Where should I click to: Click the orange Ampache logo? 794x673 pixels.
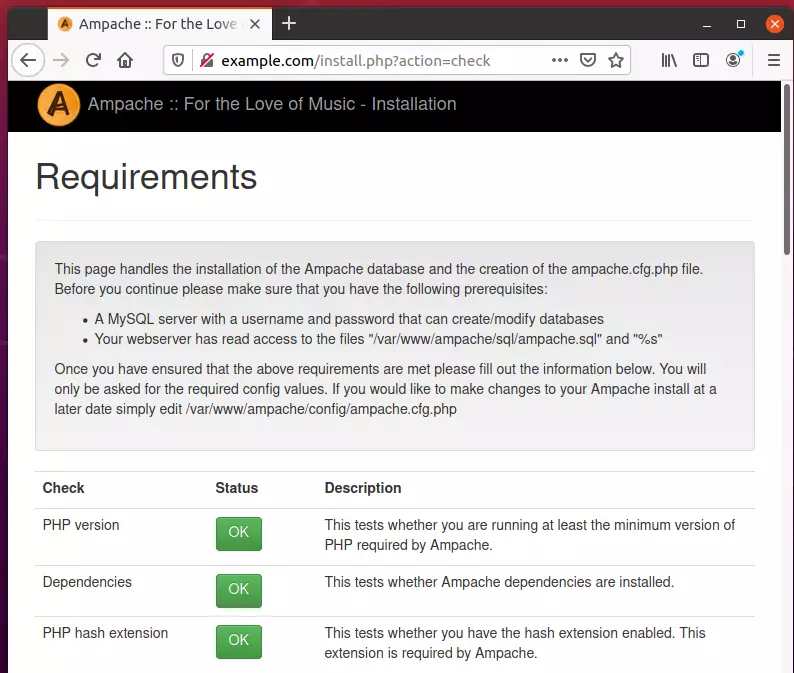[59, 105]
